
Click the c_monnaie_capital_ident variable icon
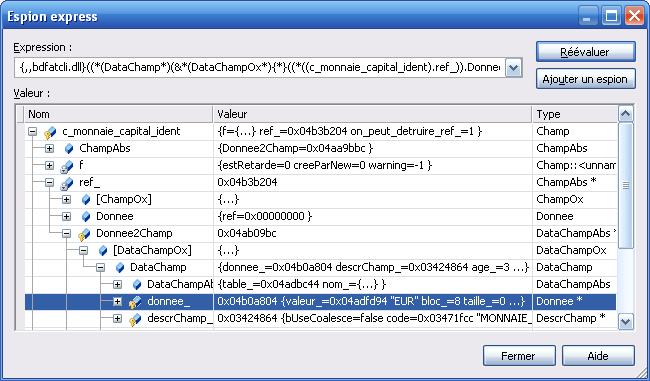[50, 132]
